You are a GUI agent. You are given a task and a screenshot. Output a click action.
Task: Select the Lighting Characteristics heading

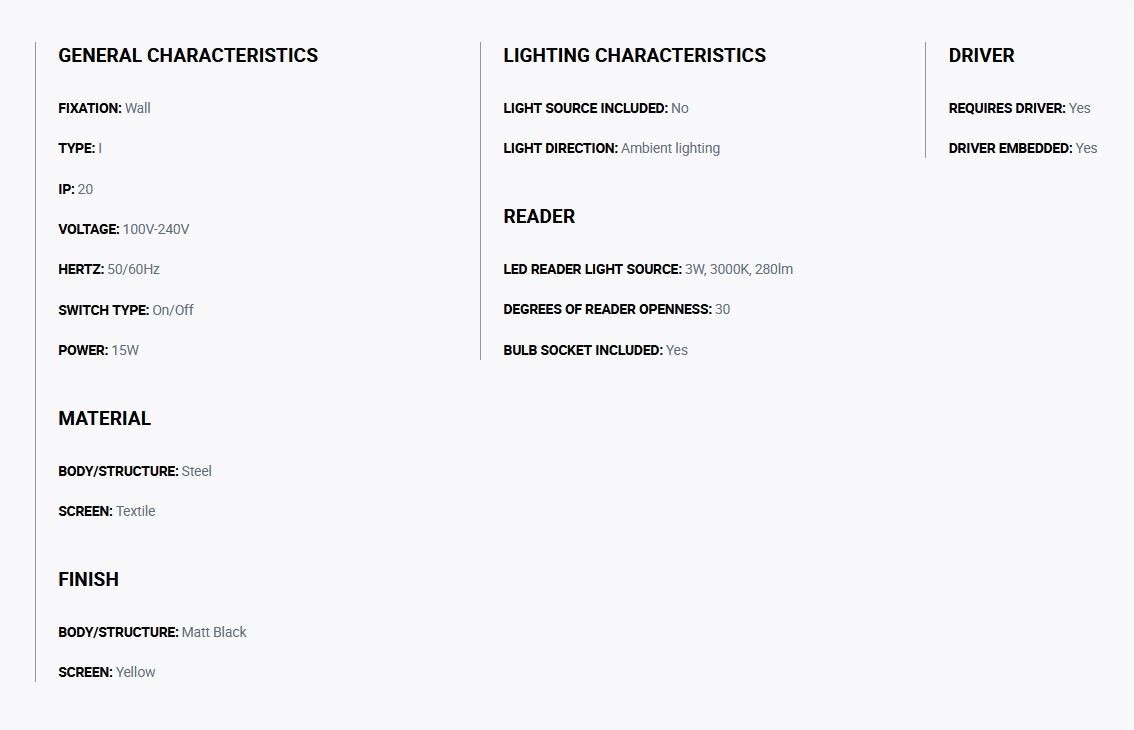click(634, 56)
